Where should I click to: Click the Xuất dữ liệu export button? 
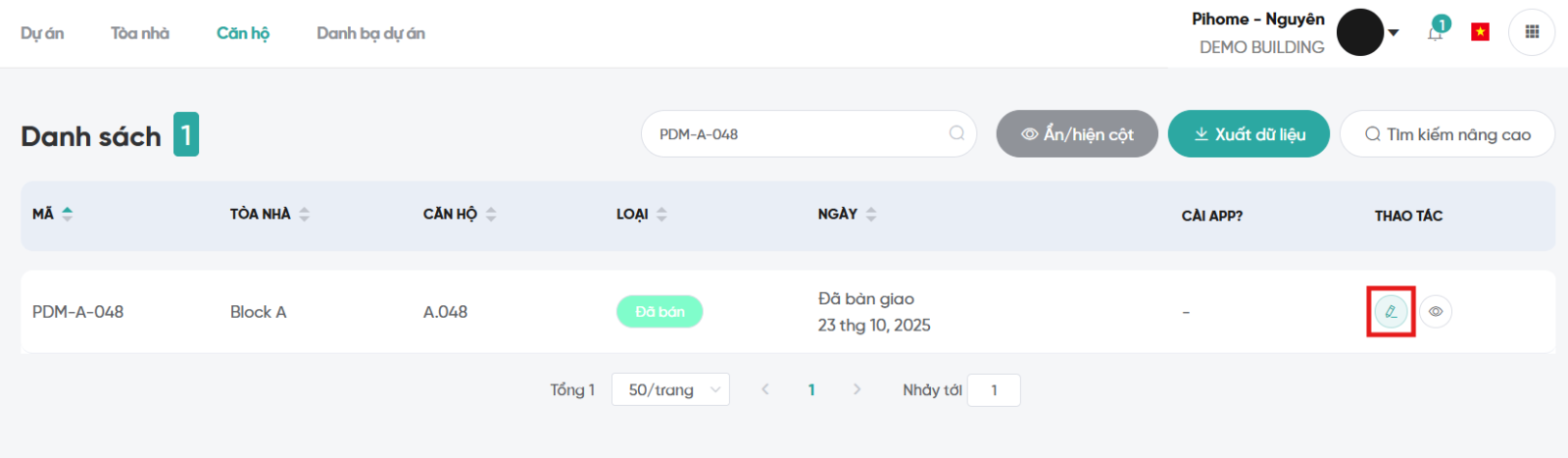(x=1249, y=134)
